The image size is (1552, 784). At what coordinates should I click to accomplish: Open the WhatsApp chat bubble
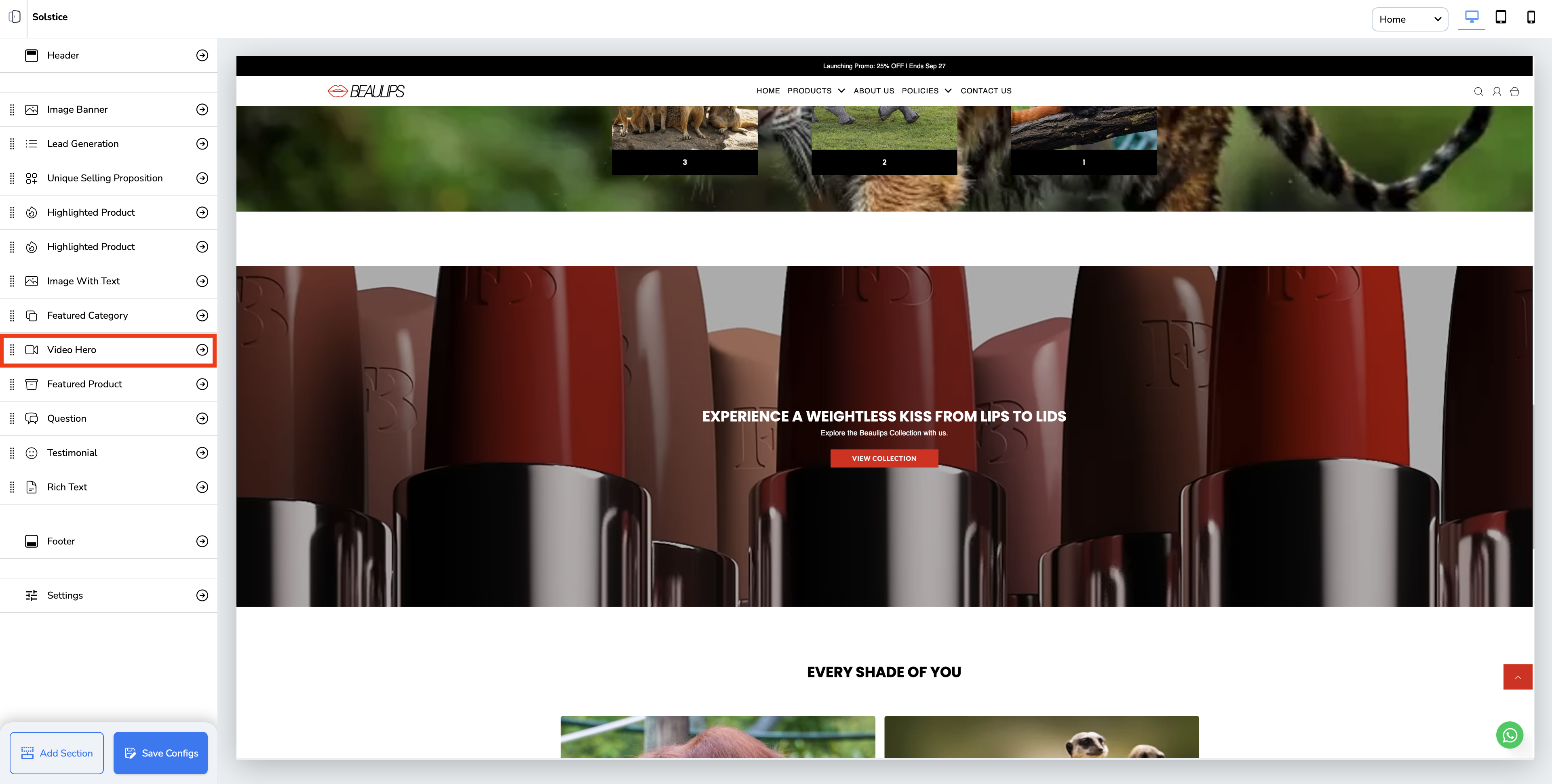coord(1509,735)
